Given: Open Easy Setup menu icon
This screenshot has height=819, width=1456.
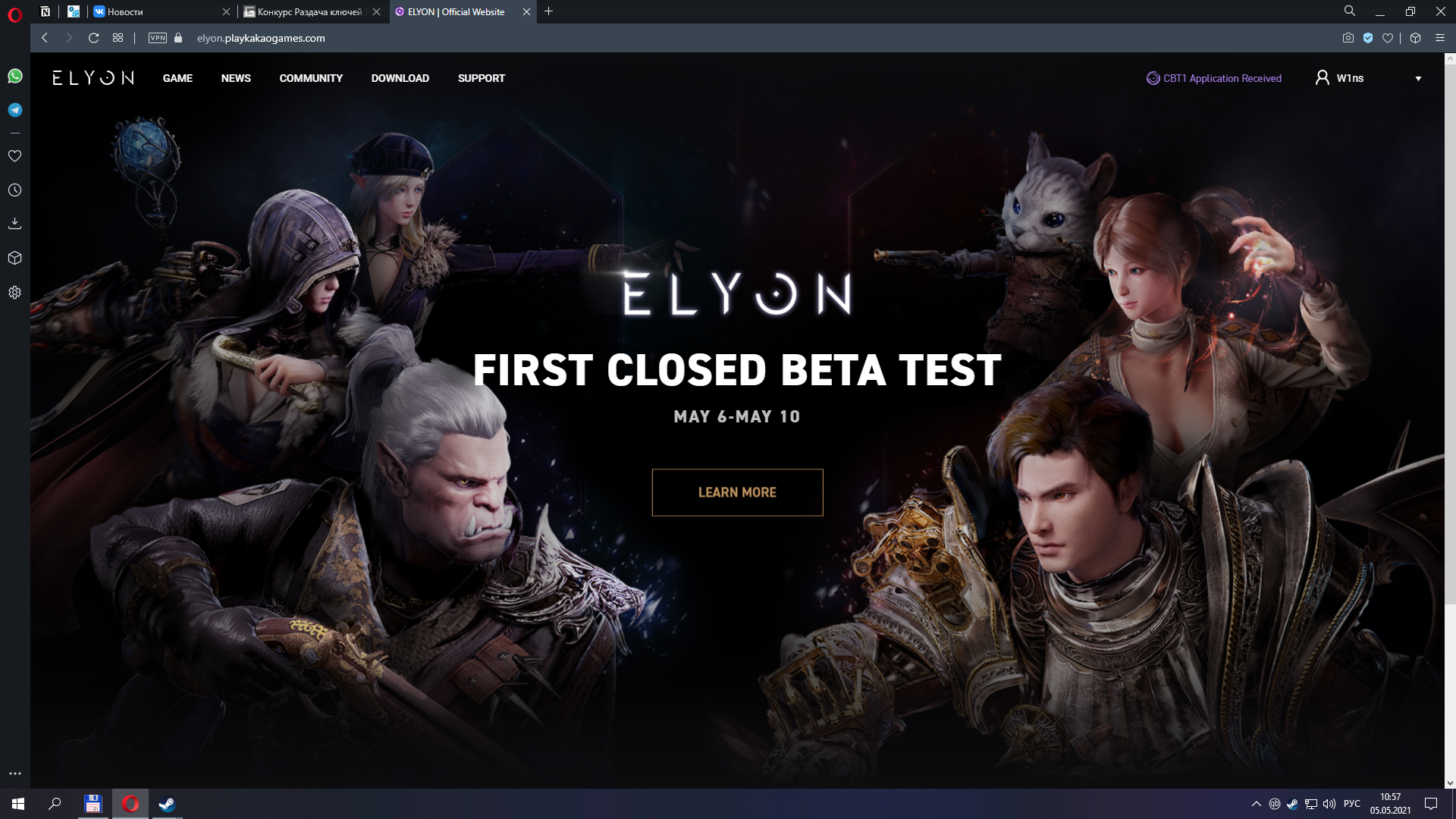Looking at the screenshot, I should (1439, 38).
